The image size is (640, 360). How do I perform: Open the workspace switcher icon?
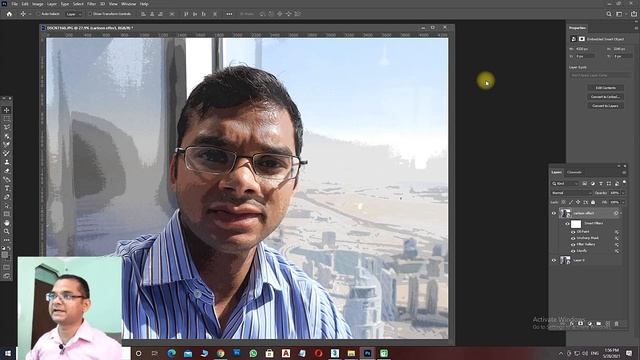tap(620, 14)
